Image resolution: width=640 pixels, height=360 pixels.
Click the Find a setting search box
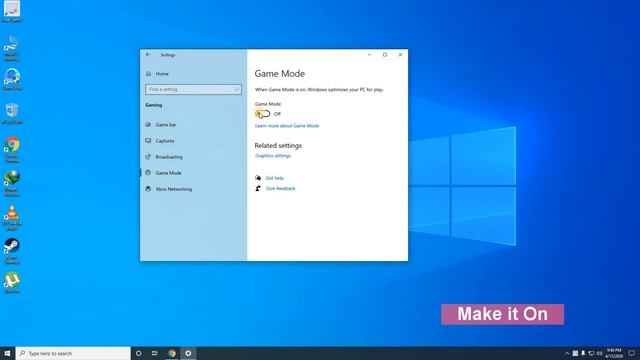(193, 89)
